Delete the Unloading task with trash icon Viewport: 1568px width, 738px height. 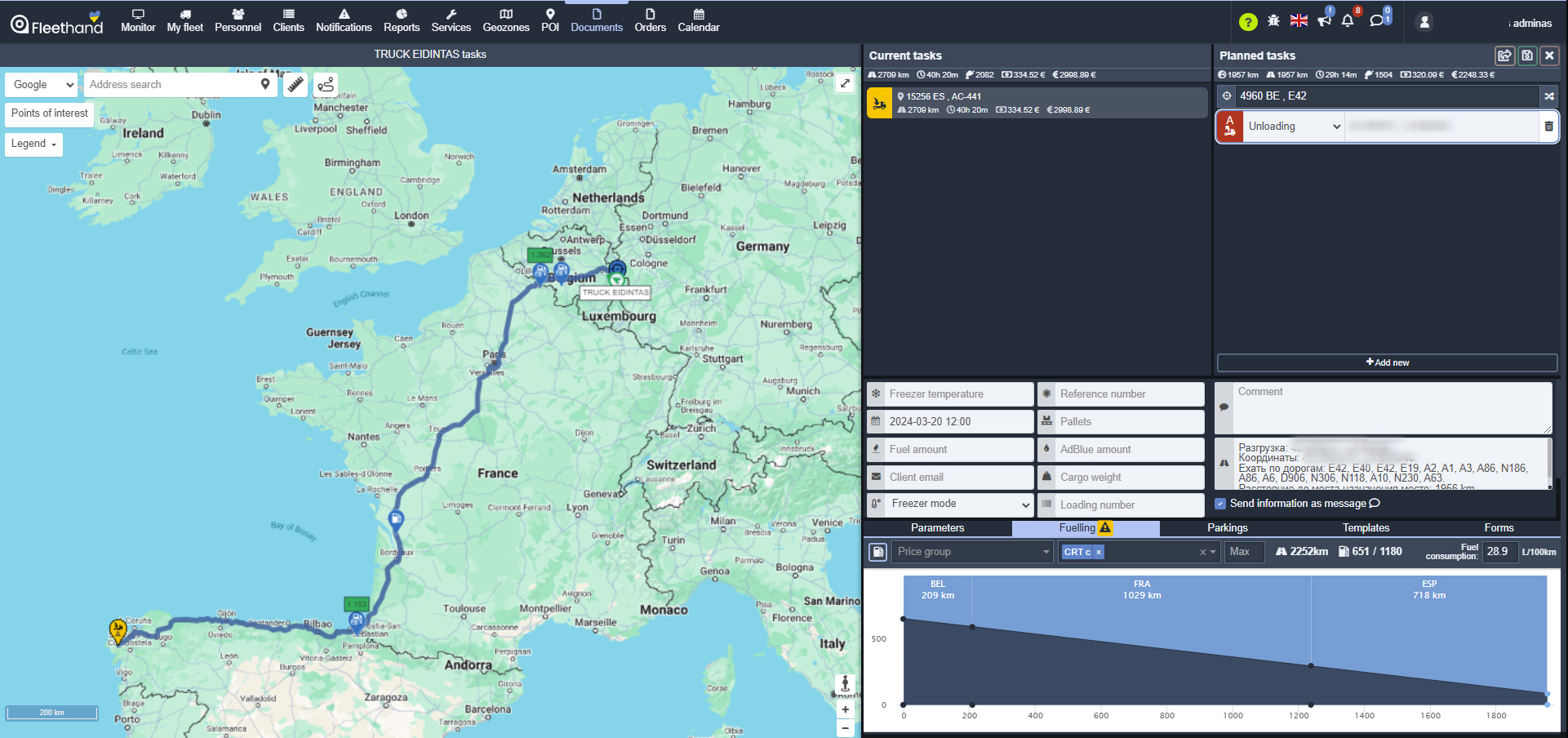pos(1549,127)
